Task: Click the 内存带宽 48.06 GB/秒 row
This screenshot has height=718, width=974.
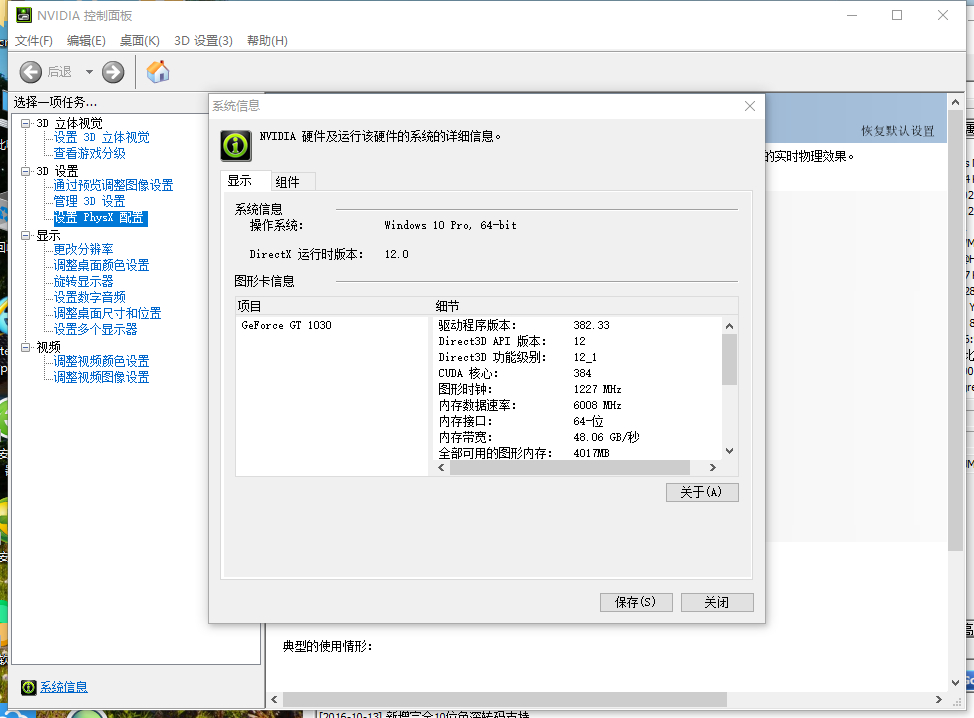Action: pos(539,437)
